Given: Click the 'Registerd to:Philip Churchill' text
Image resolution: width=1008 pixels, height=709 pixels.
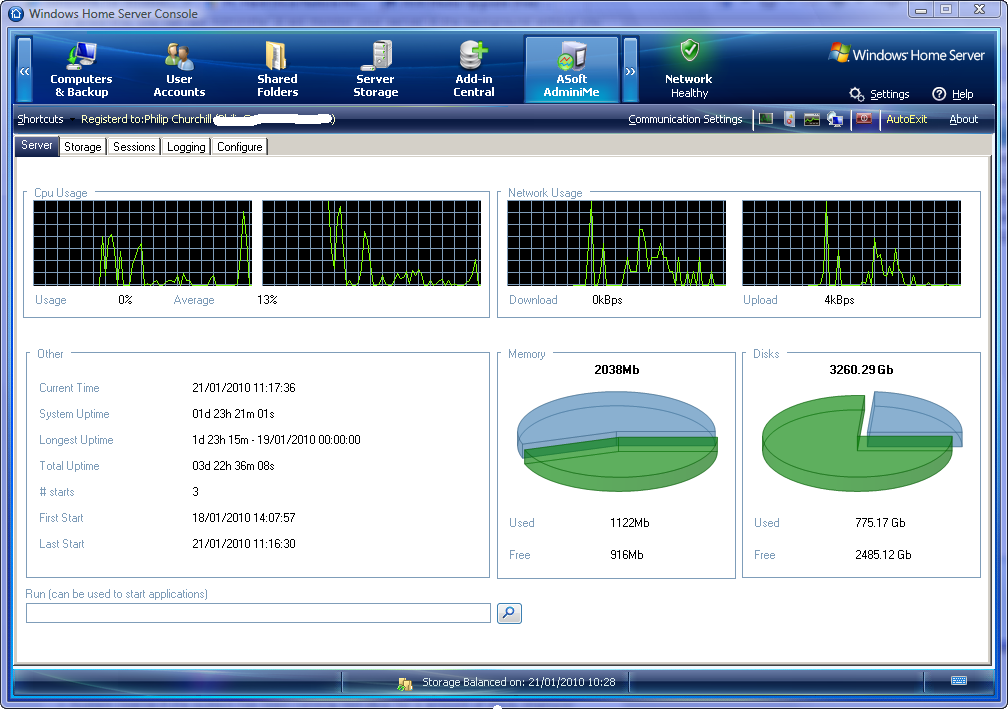Looking at the screenshot, I should [146, 119].
